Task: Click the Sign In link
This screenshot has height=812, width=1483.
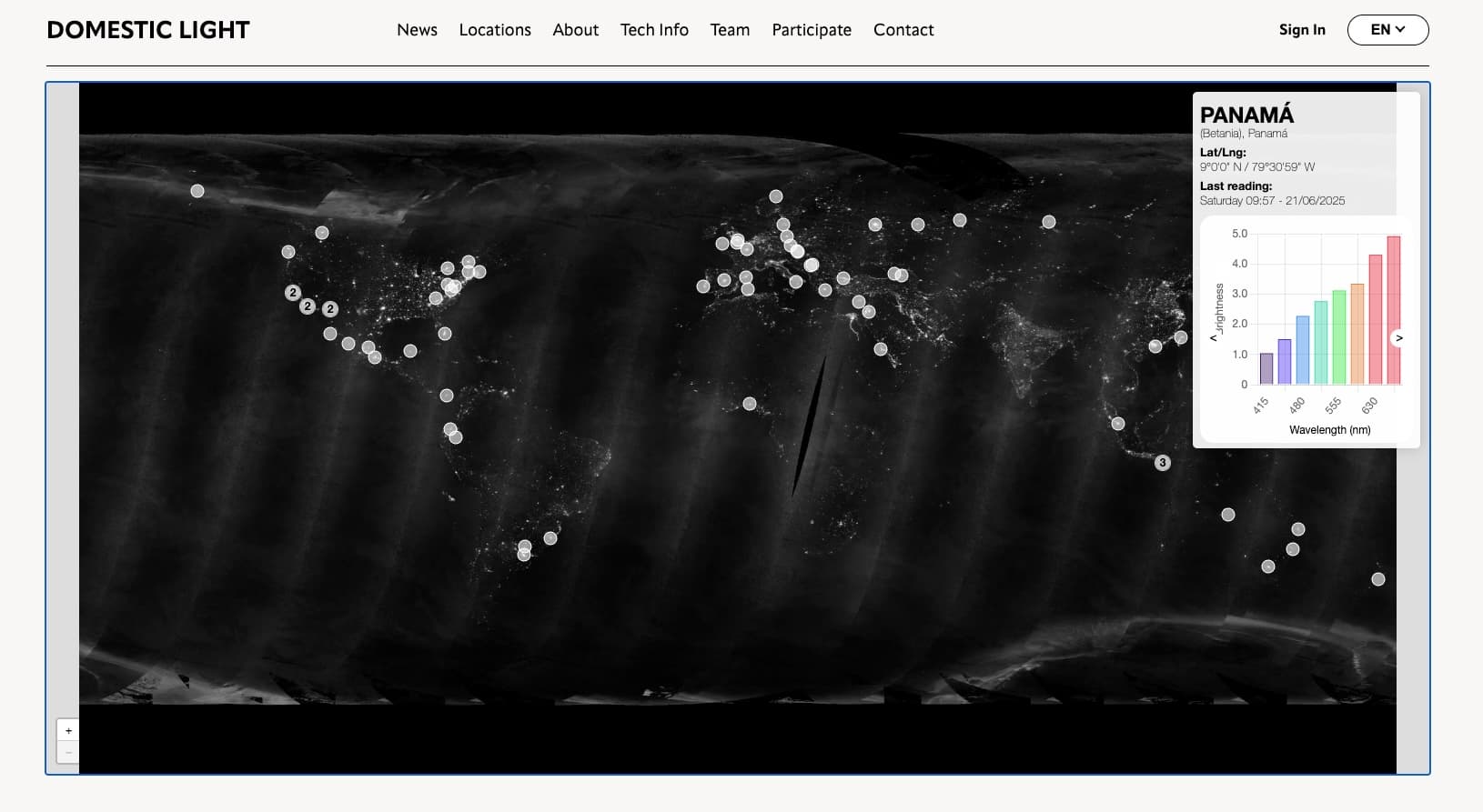Action: coord(1302,30)
